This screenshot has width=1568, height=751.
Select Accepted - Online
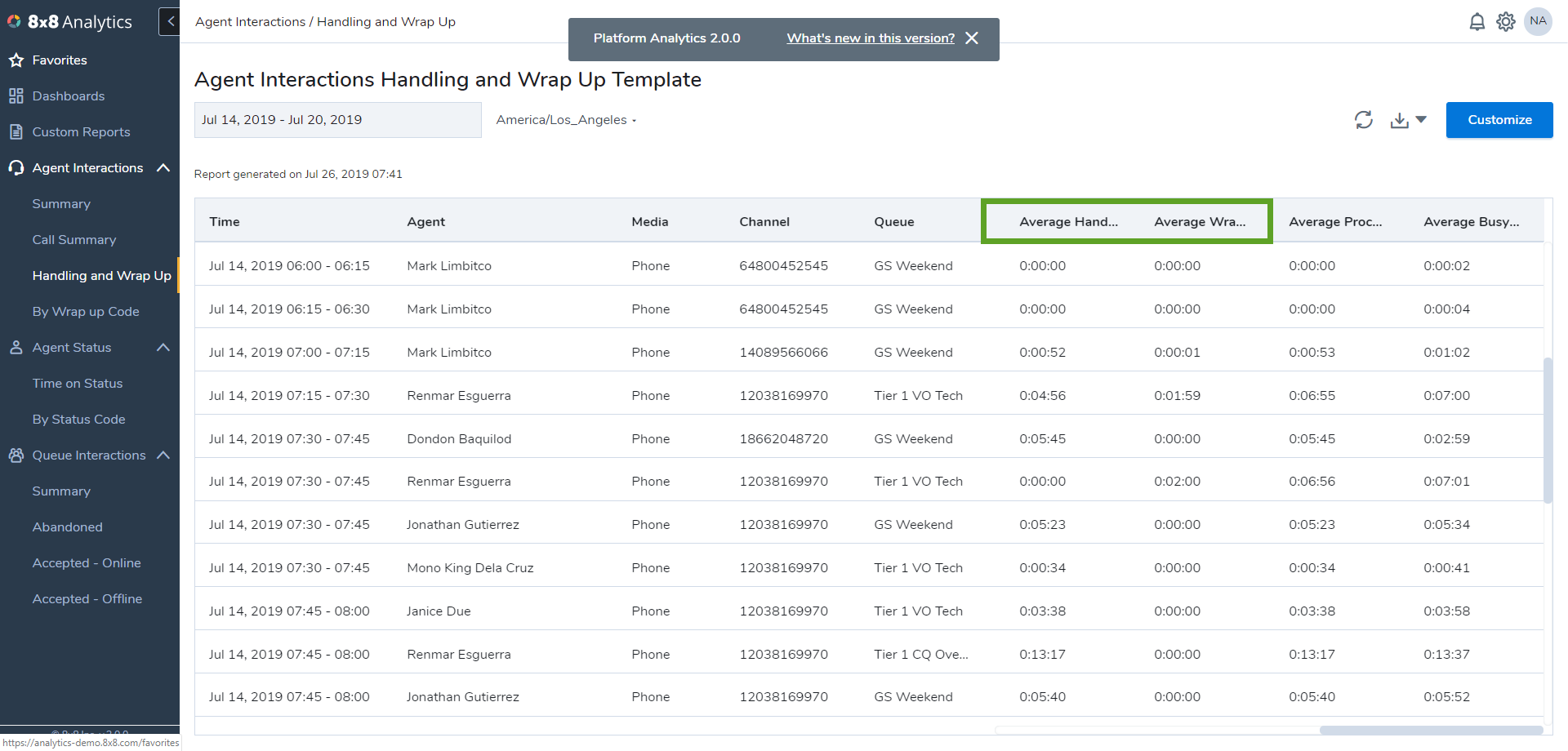click(87, 562)
